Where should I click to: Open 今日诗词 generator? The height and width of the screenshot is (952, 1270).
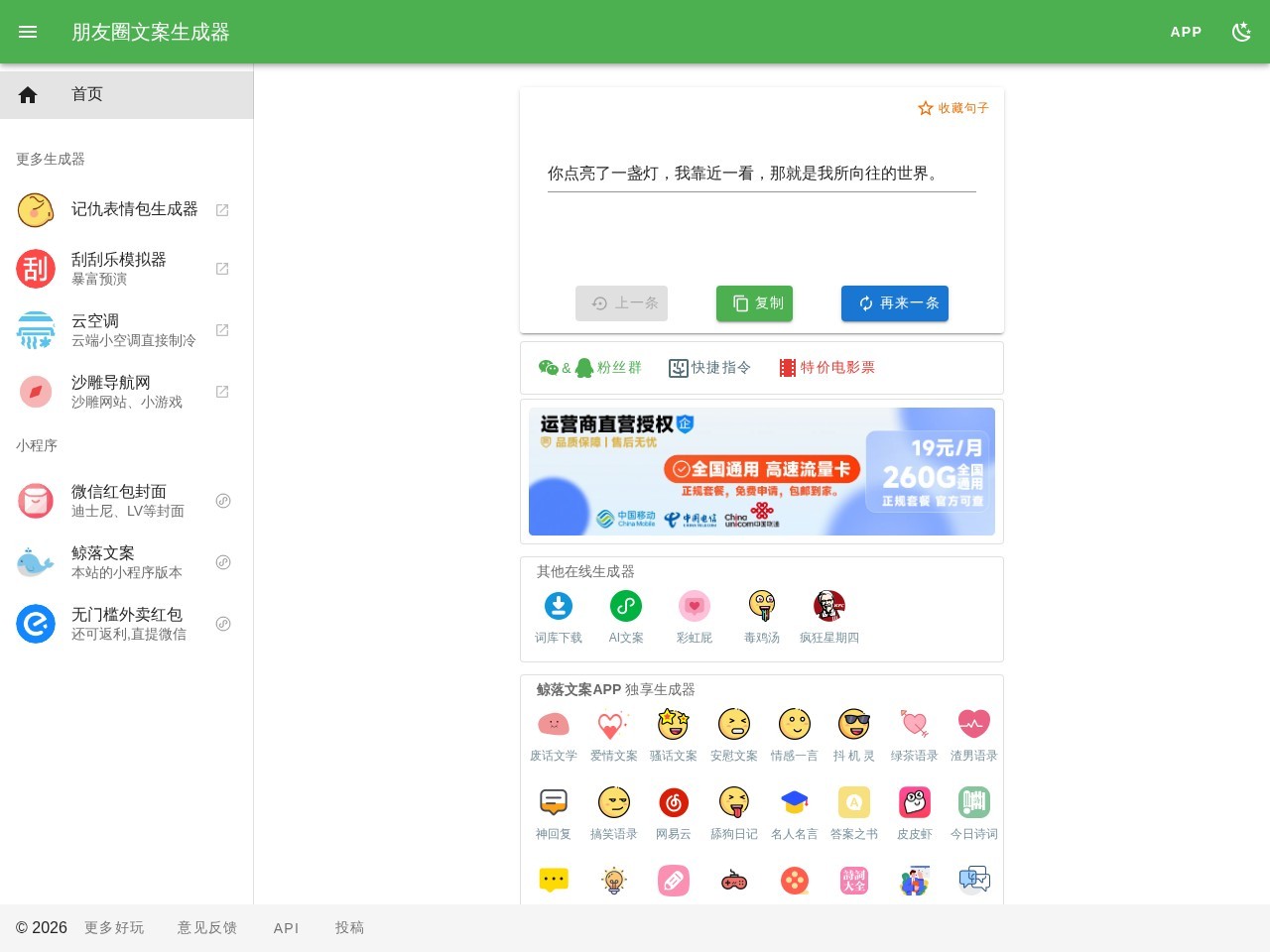click(974, 814)
